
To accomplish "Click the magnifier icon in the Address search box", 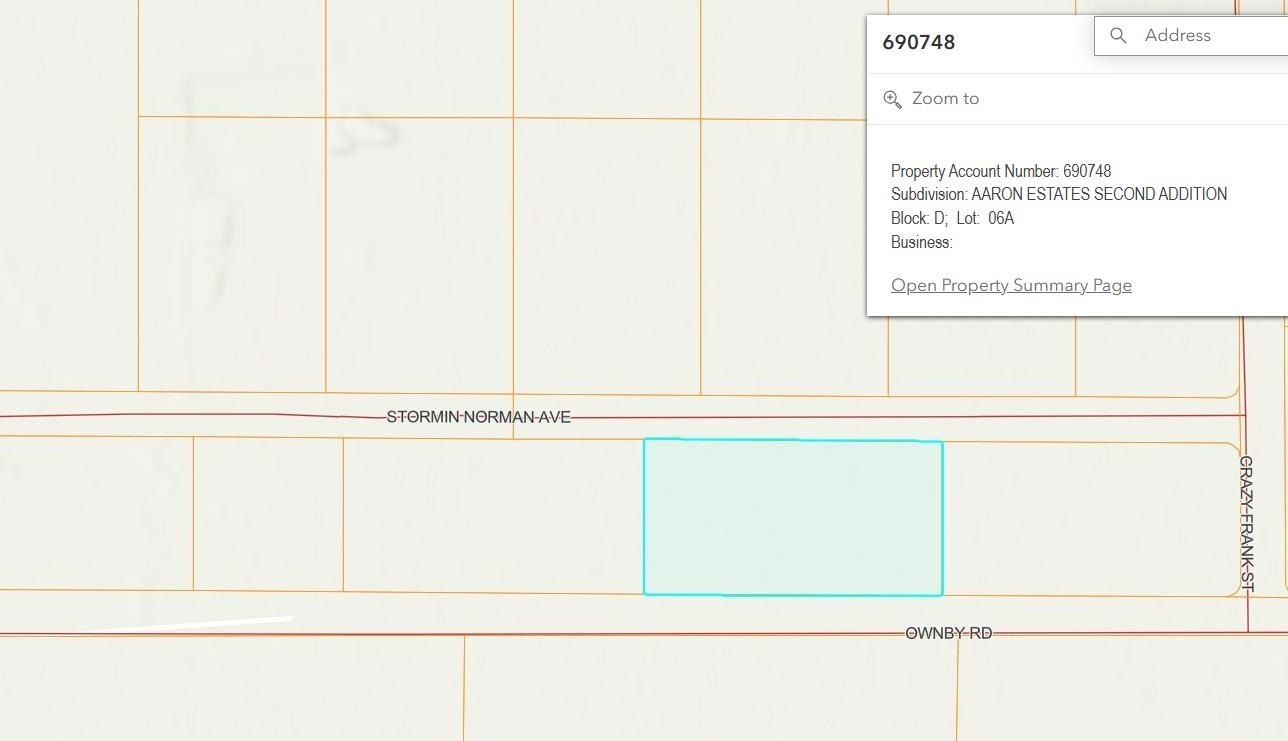I will tap(1118, 36).
